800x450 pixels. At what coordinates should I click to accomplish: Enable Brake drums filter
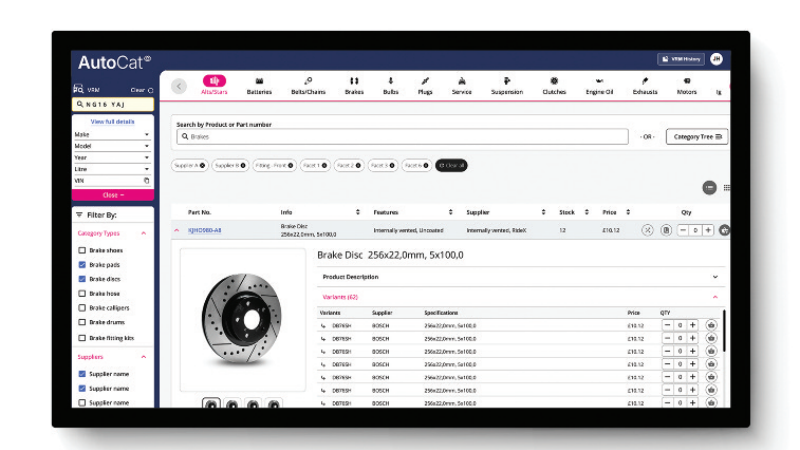coord(82,322)
